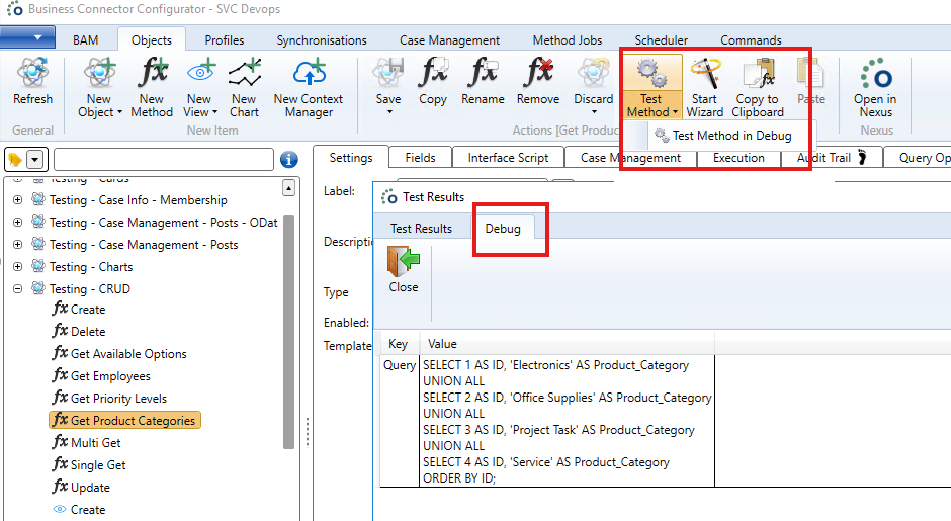Click the New Context Manager cloud icon
The width and height of the screenshot is (951, 521).
(309, 72)
